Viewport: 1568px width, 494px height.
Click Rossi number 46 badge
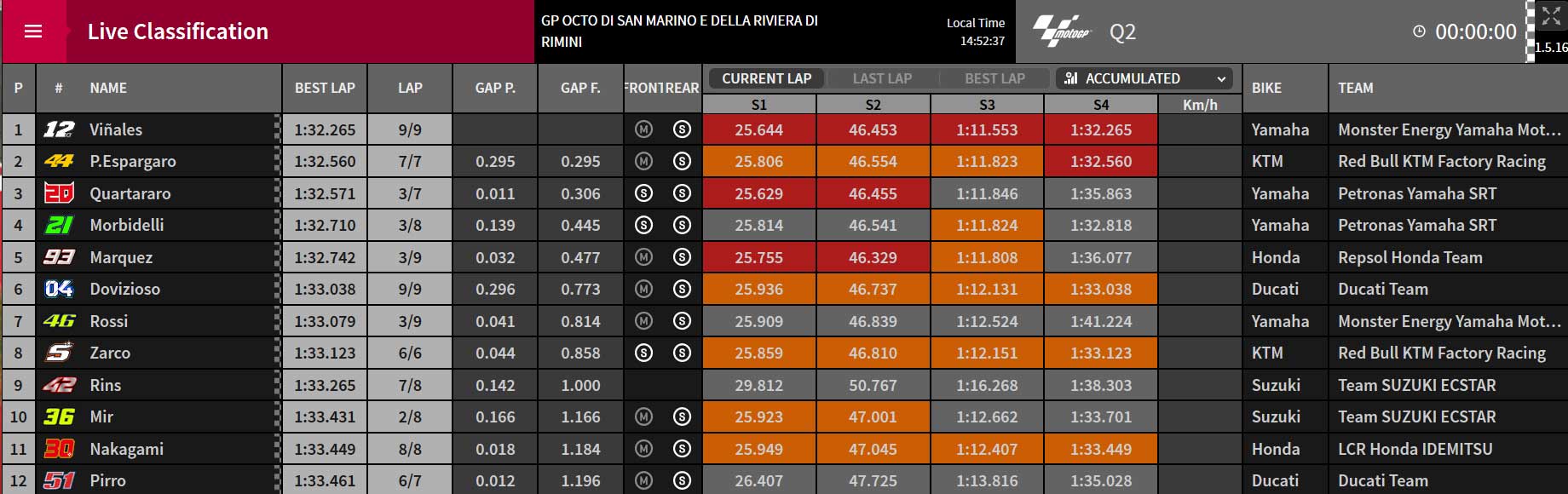pos(59,321)
